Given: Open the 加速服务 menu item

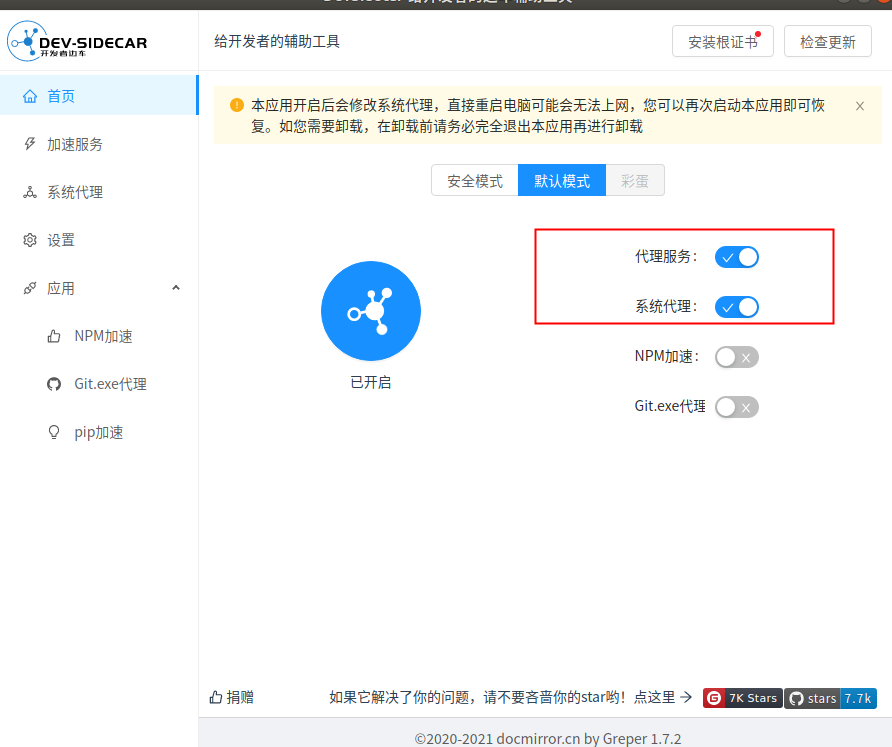Looking at the screenshot, I should pyautogui.click(x=99, y=144).
